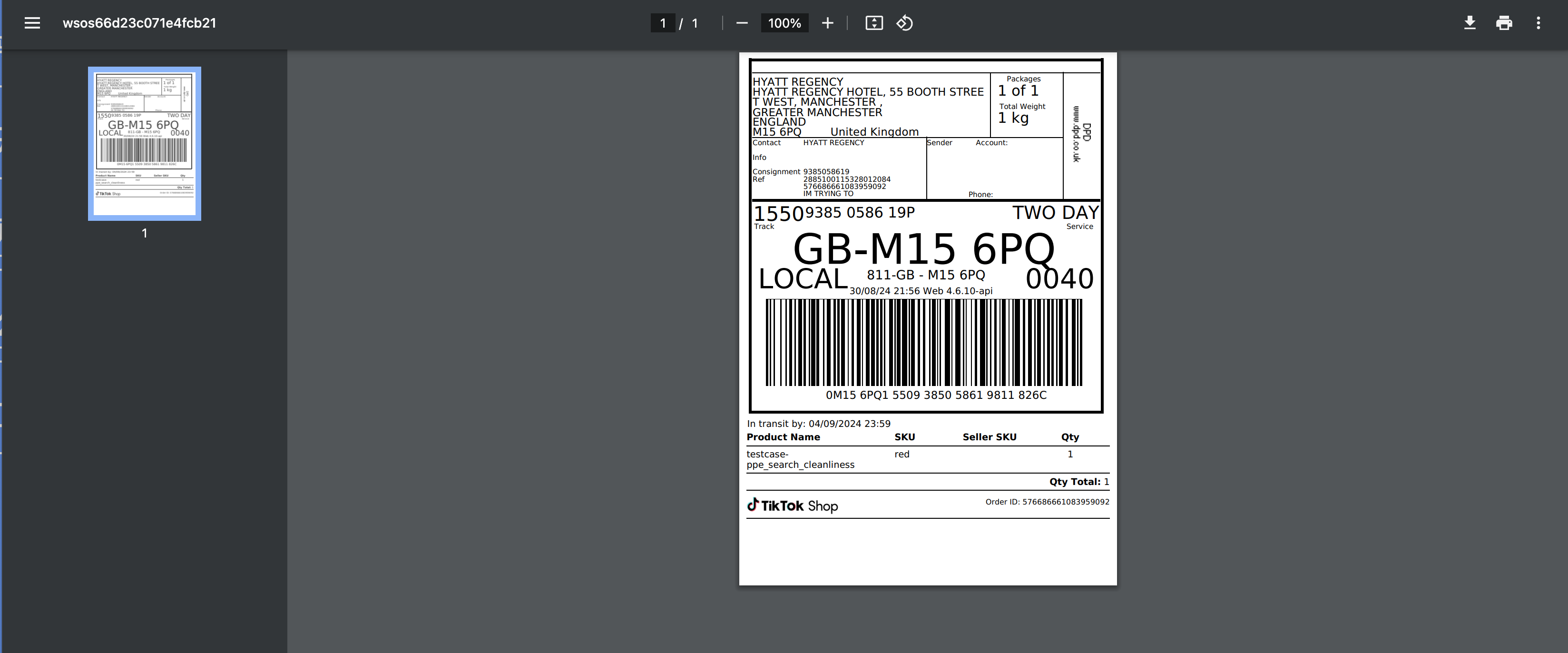Click the Product Name column header
The image size is (1568, 653).
coord(783,437)
